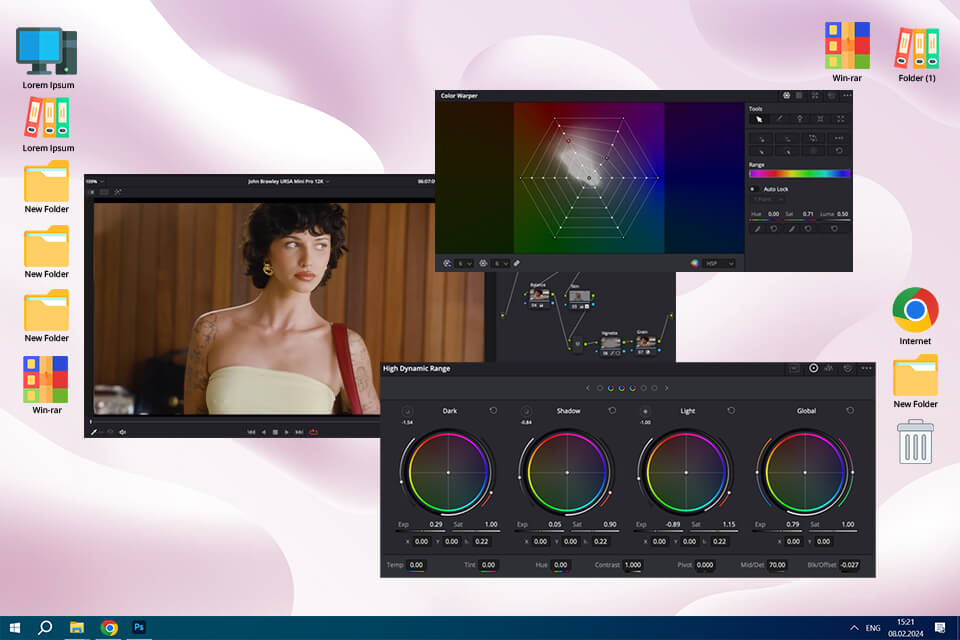Viewport: 960px width, 640px height.
Task: Open the notification center icon in taskbar
Action: pyautogui.click(x=940, y=628)
